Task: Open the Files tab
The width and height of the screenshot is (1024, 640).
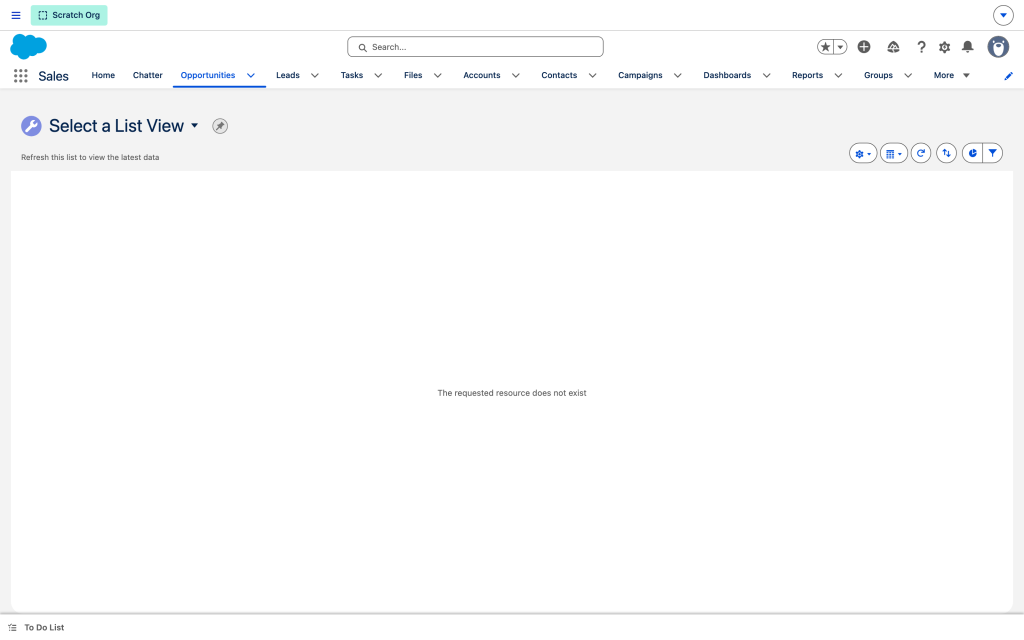Action: click(x=413, y=75)
